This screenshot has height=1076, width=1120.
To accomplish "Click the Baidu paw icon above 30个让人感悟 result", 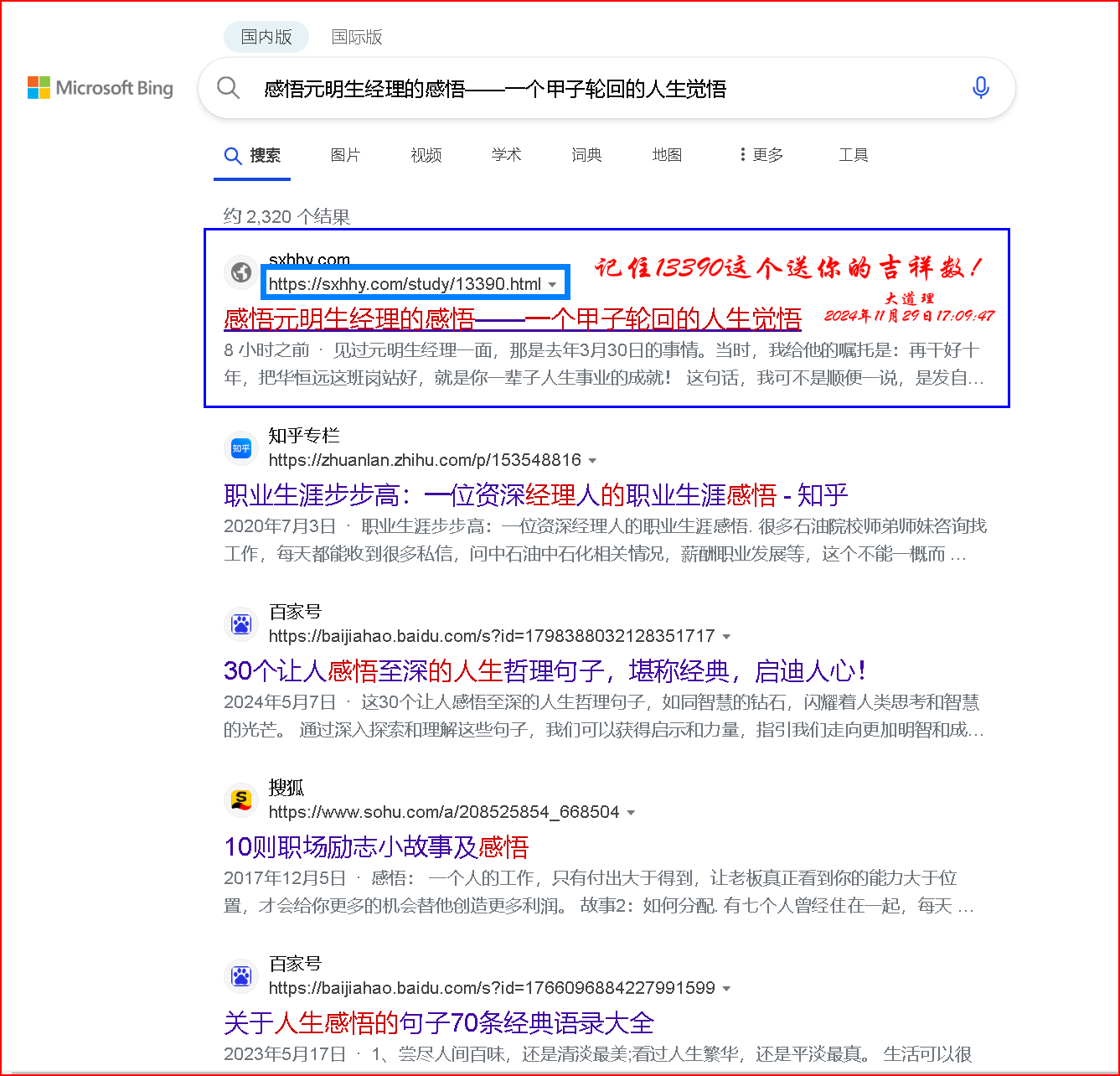I will pyautogui.click(x=241, y=624).
